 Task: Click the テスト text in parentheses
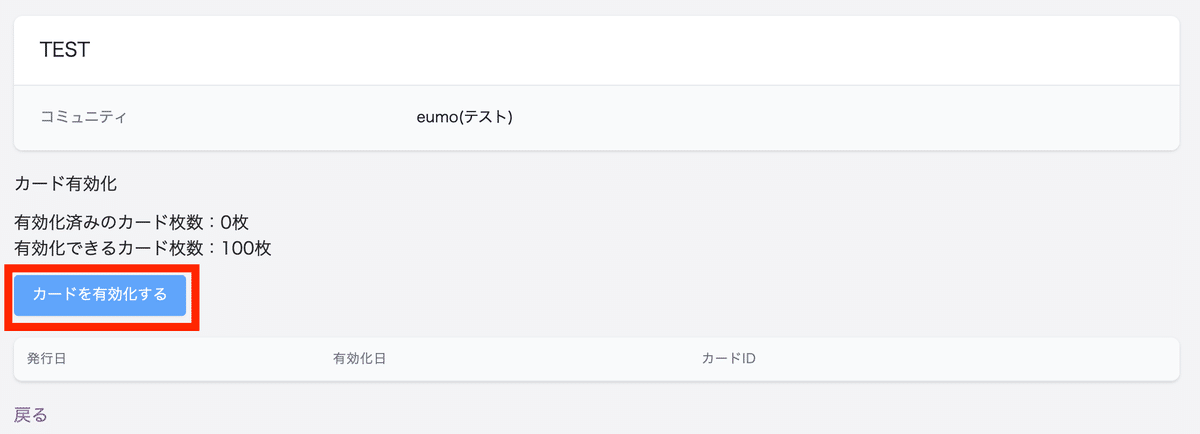pyautogui.click(x=481, y=117)
